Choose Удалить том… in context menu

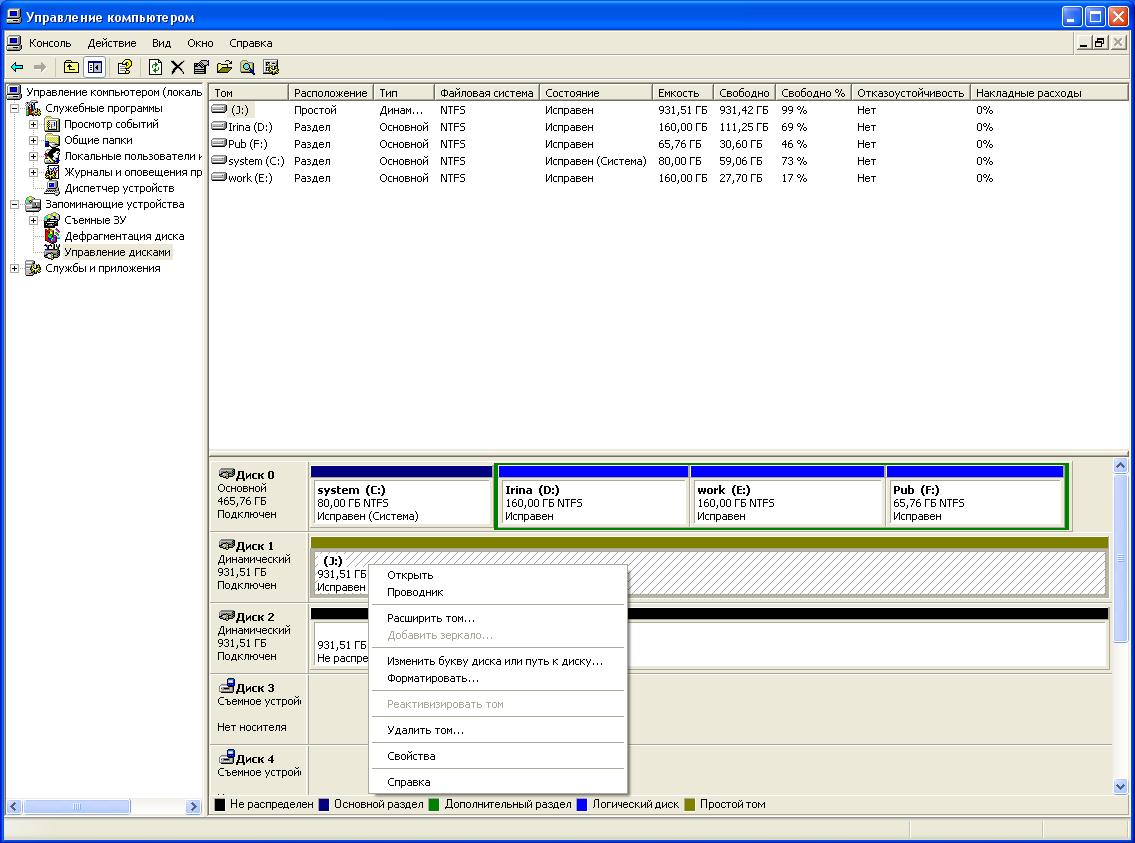click(x=497, y=731)
